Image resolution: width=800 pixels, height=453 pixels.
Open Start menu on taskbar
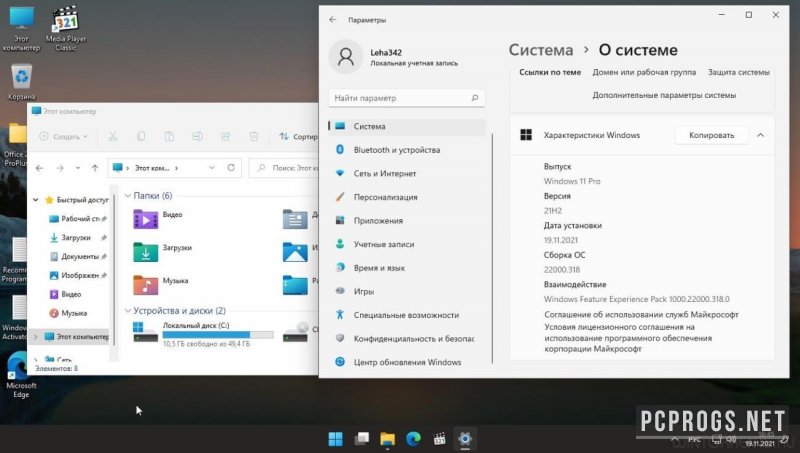pyautogui.click(x=335, y=439)
